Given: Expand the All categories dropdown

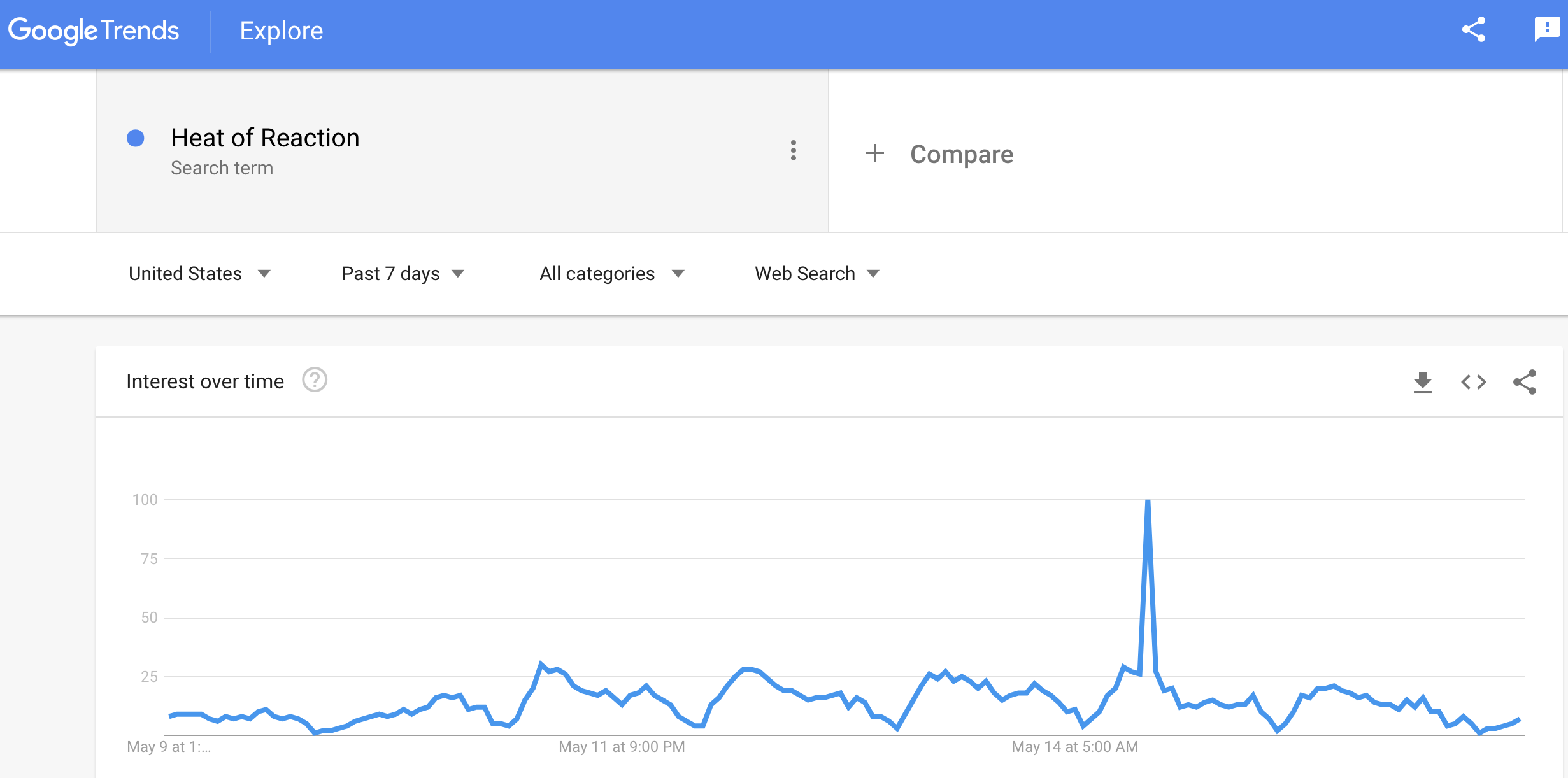Looking at the screenshot, I should [611, 274].
